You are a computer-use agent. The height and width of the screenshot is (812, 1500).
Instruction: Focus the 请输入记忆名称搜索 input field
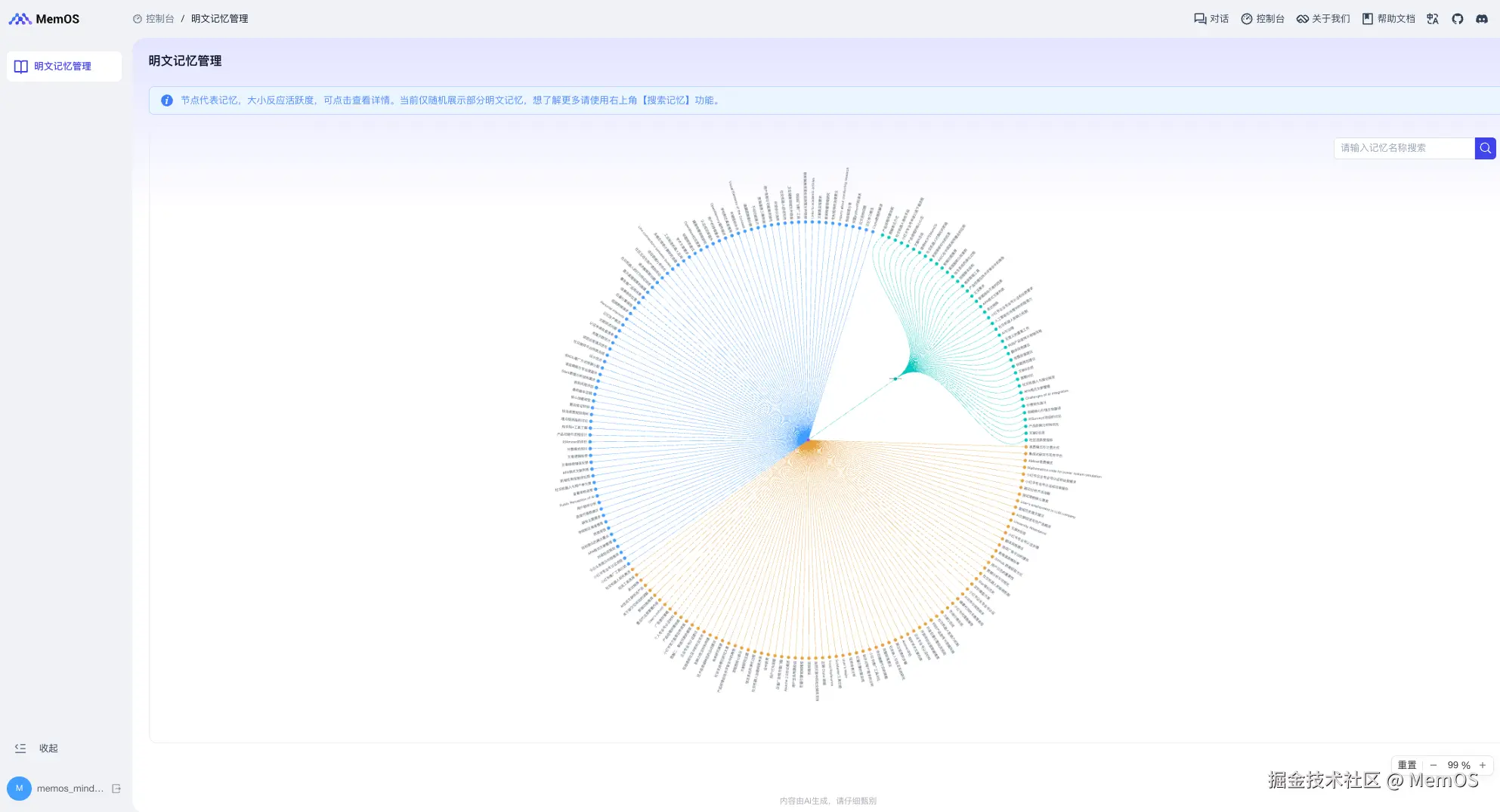click(x=1404, y=148)
